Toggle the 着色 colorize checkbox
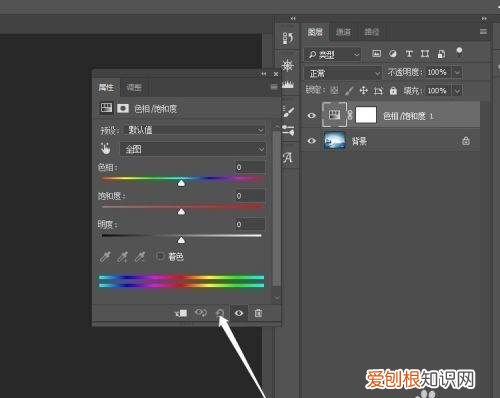Screen dimensions: 500x398 160,256
